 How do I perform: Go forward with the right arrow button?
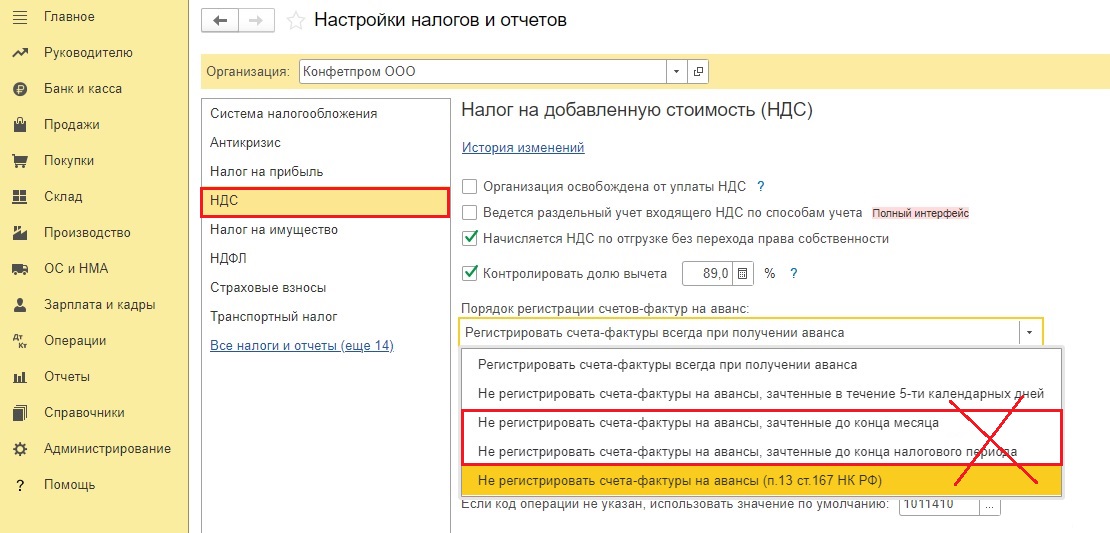coord(256,21)
